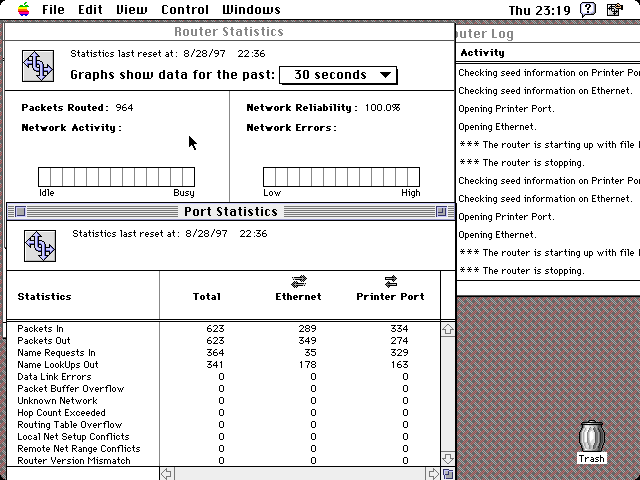Click the Printer Port column header label
The width and height of the screenshot is (640, 480).
(x=391, y=297)
